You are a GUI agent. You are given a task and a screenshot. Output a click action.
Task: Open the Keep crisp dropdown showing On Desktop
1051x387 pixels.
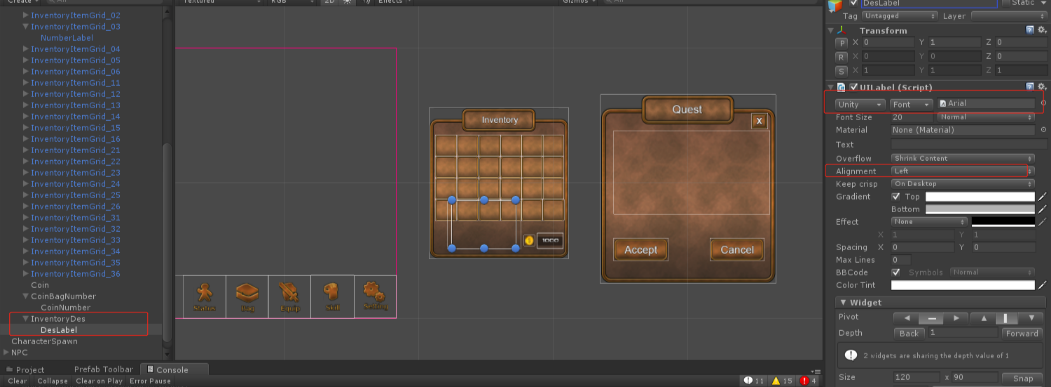pos(963,184)
